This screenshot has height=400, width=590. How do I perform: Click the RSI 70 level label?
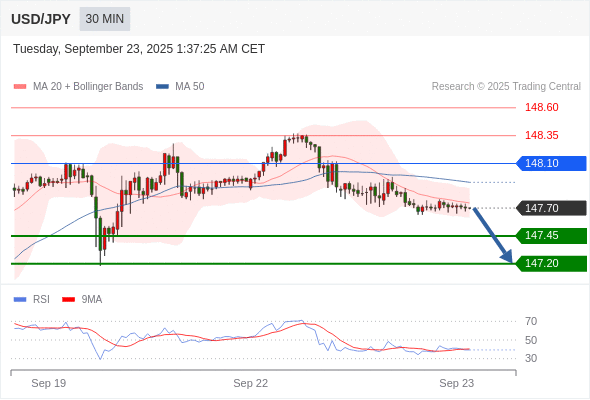coord(531,321)
